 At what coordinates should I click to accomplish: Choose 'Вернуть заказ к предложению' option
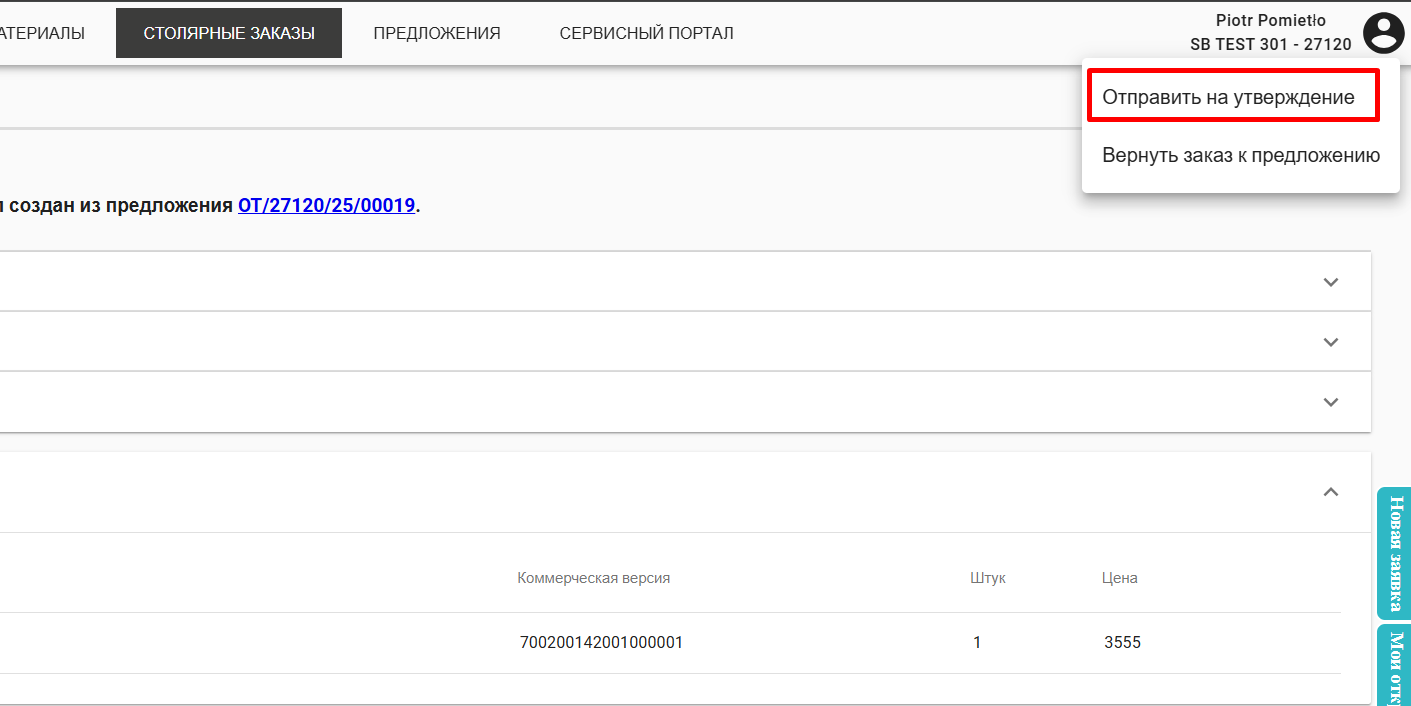(x=1240, y=156)
